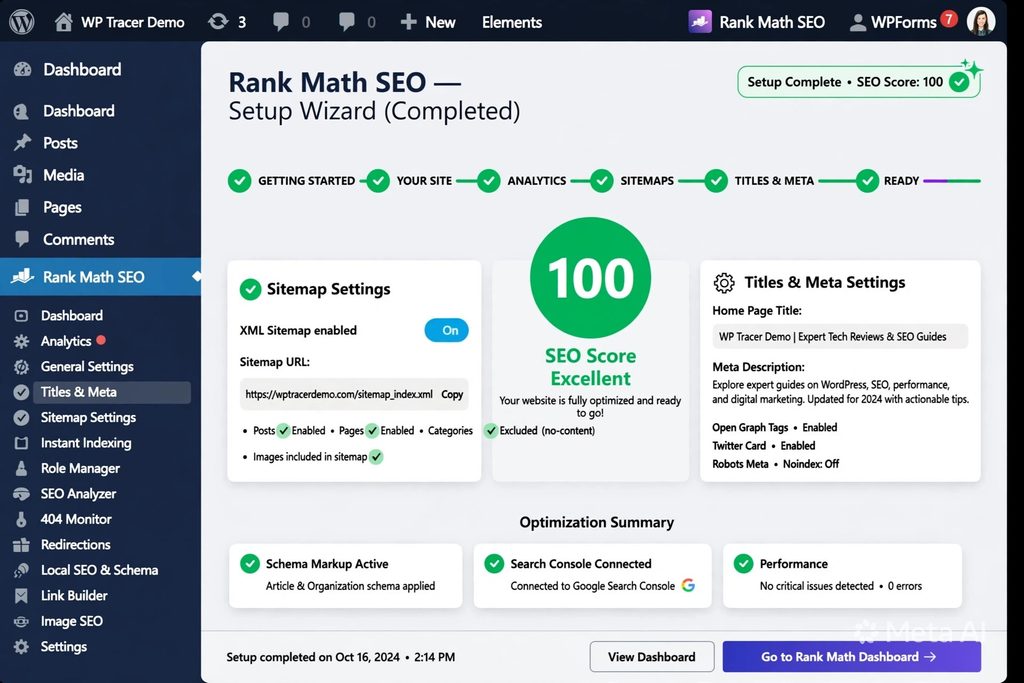This screenshot has height=683, width=1024.
Task: Click the Redirections icon
Action: (x=22, y=545)
